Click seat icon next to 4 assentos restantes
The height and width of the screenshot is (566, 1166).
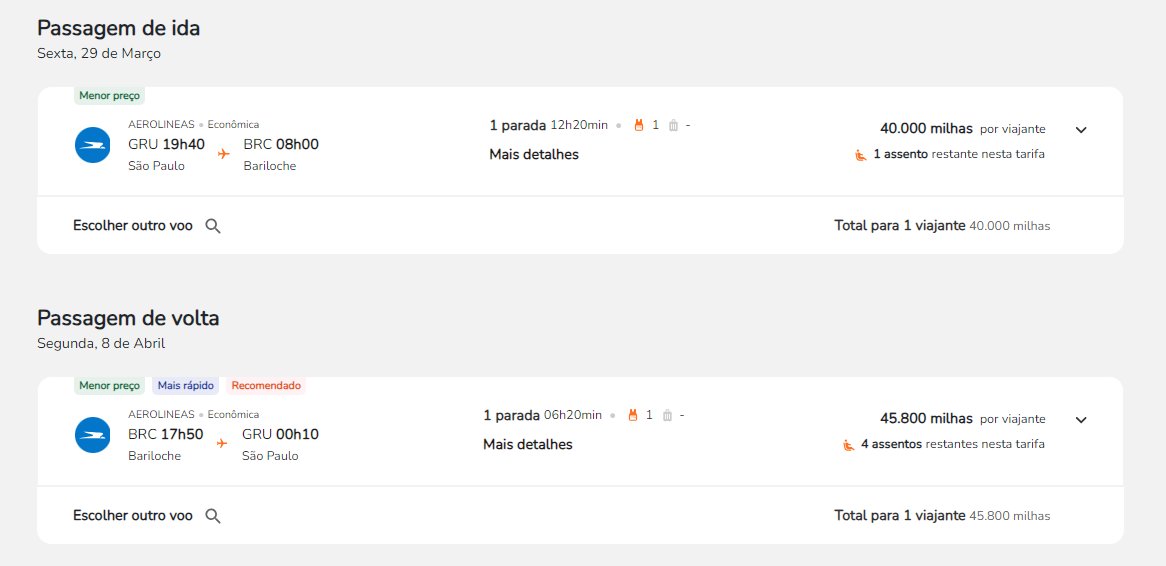[848, 445]
